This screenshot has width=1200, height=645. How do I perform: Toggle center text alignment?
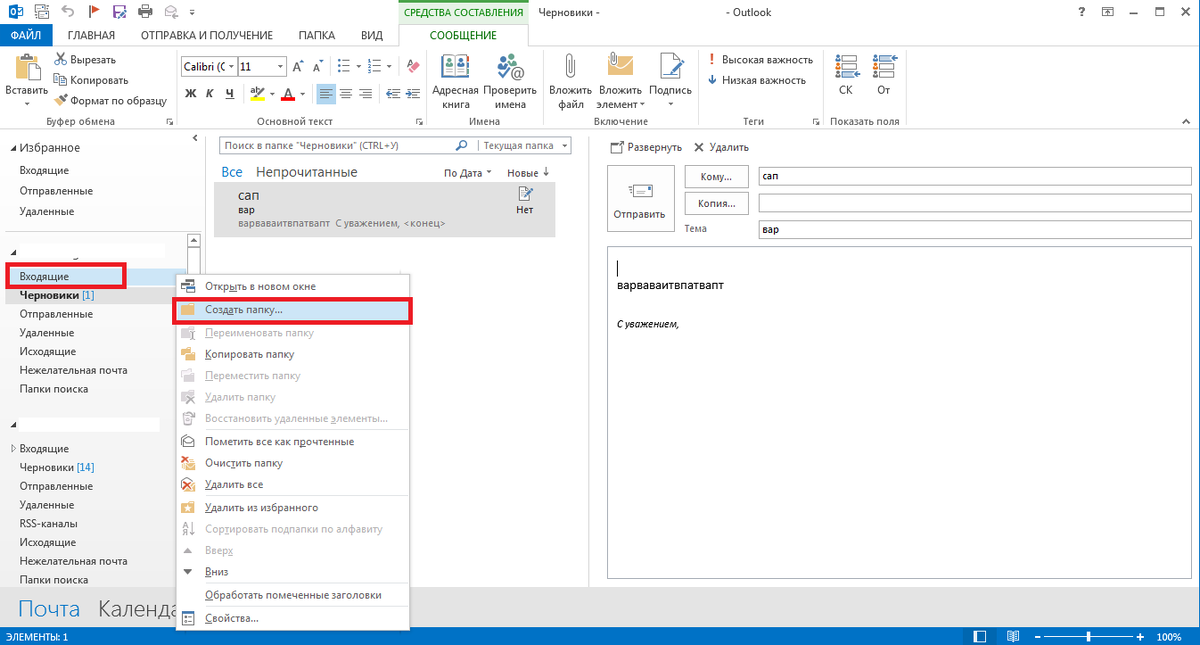pos(347,94)
